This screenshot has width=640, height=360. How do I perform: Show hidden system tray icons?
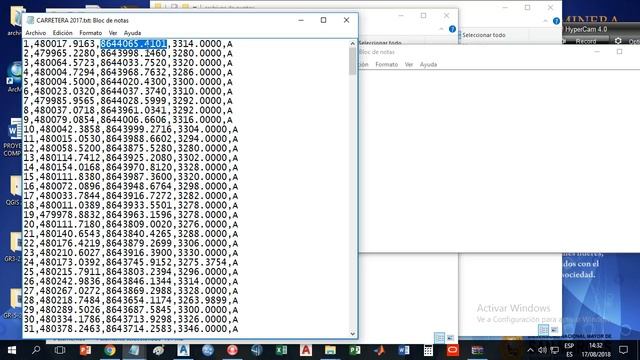click(x=530, y=350)
